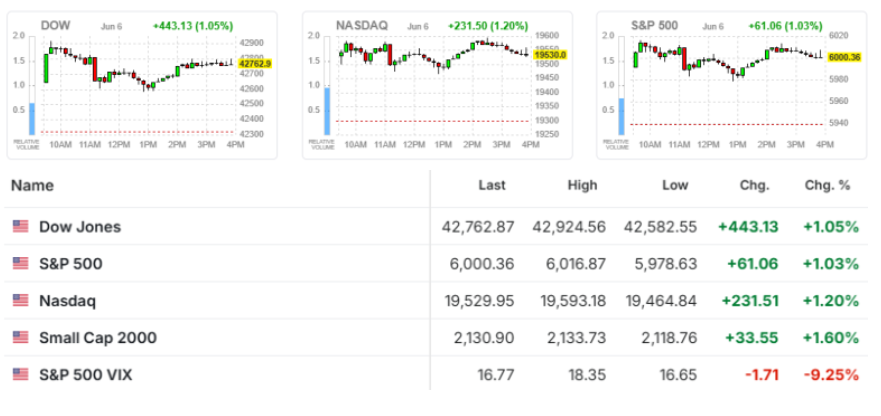Open the Nasdaq index link in table
881x416 pixels.
[x=67, y=301]
